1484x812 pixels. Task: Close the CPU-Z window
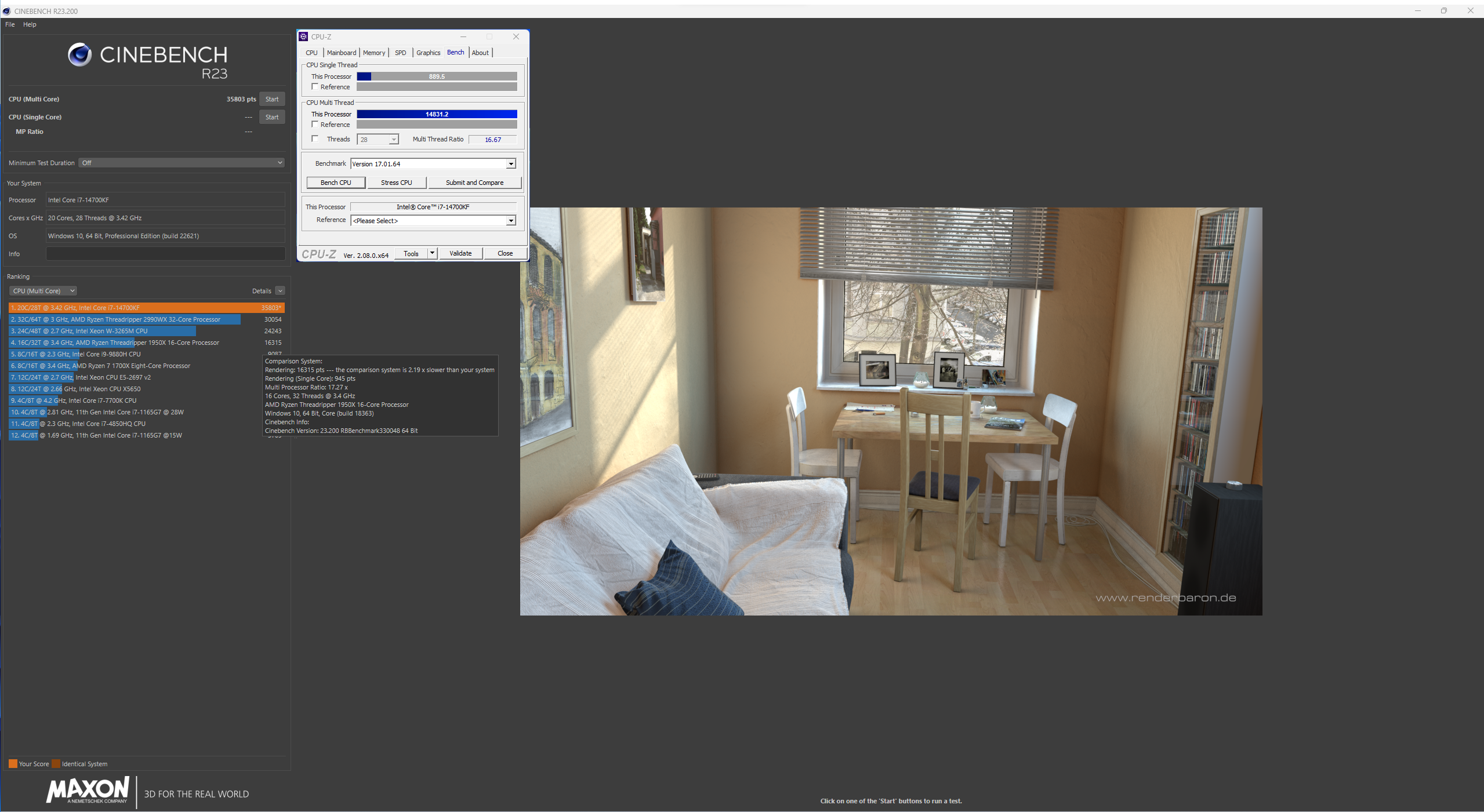516,37
